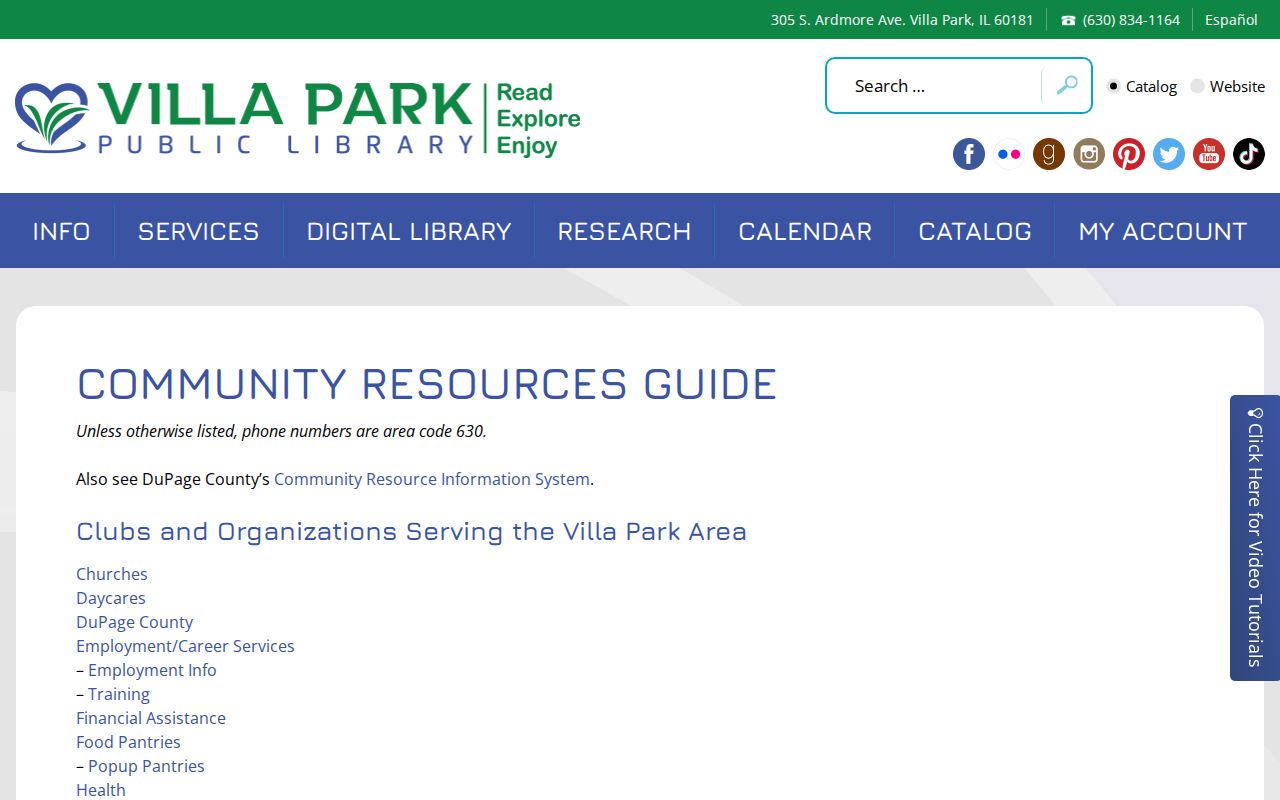This screenshot has height=800, width=1280.
Task: Open the Community Resource Information System link
Action: pos(432,479)
